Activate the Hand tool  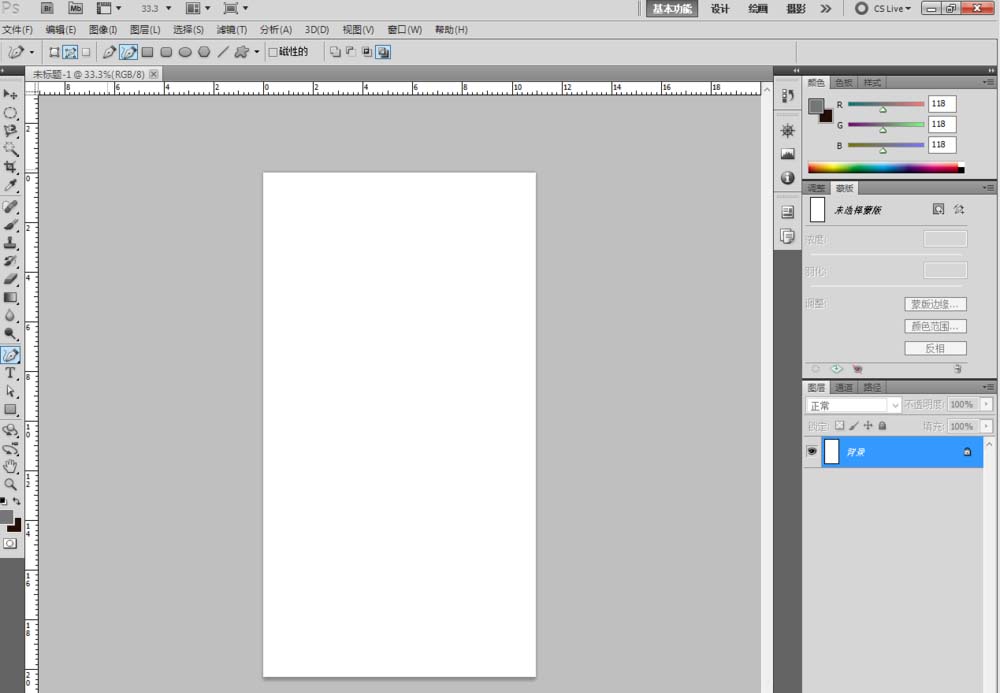coord(11,466)
